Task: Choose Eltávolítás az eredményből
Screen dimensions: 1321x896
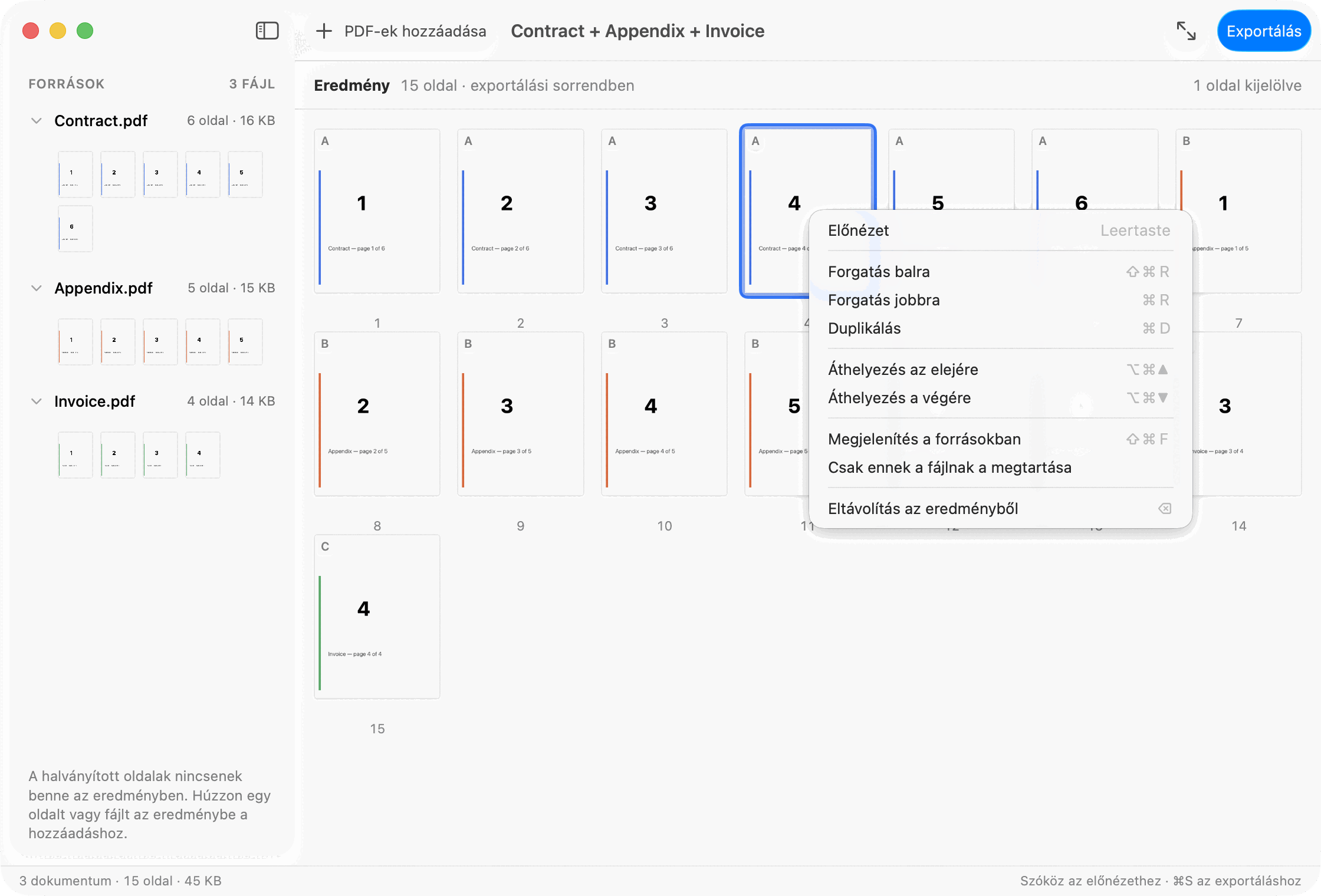Action: pyautogui.click(x=1000, y=508)
